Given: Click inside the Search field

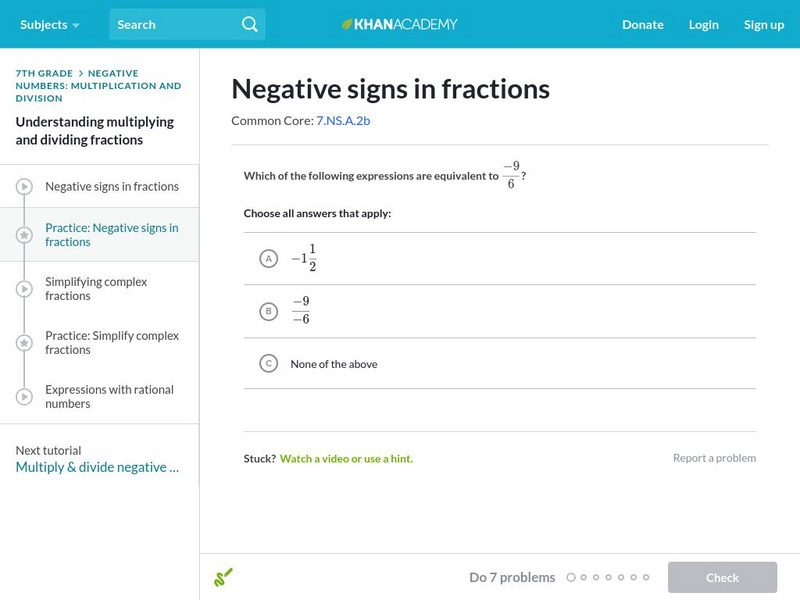Looking at the screenshot, I should (170, 24).
